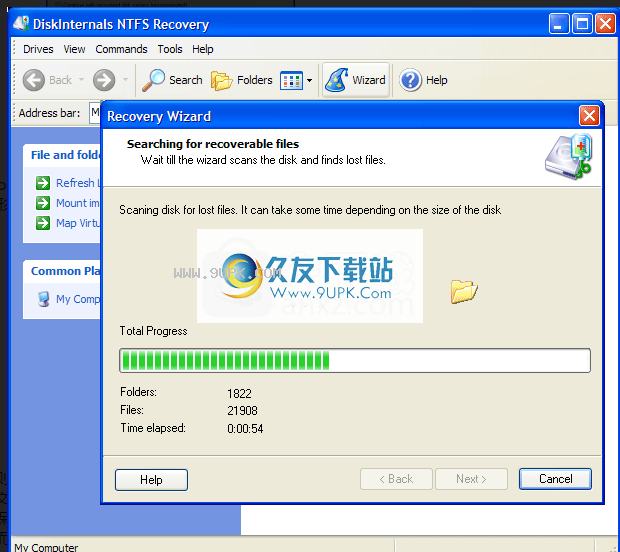Click the Refresh list arrow icon
Screen dimensions: 620x552
(x=43, y=183)
